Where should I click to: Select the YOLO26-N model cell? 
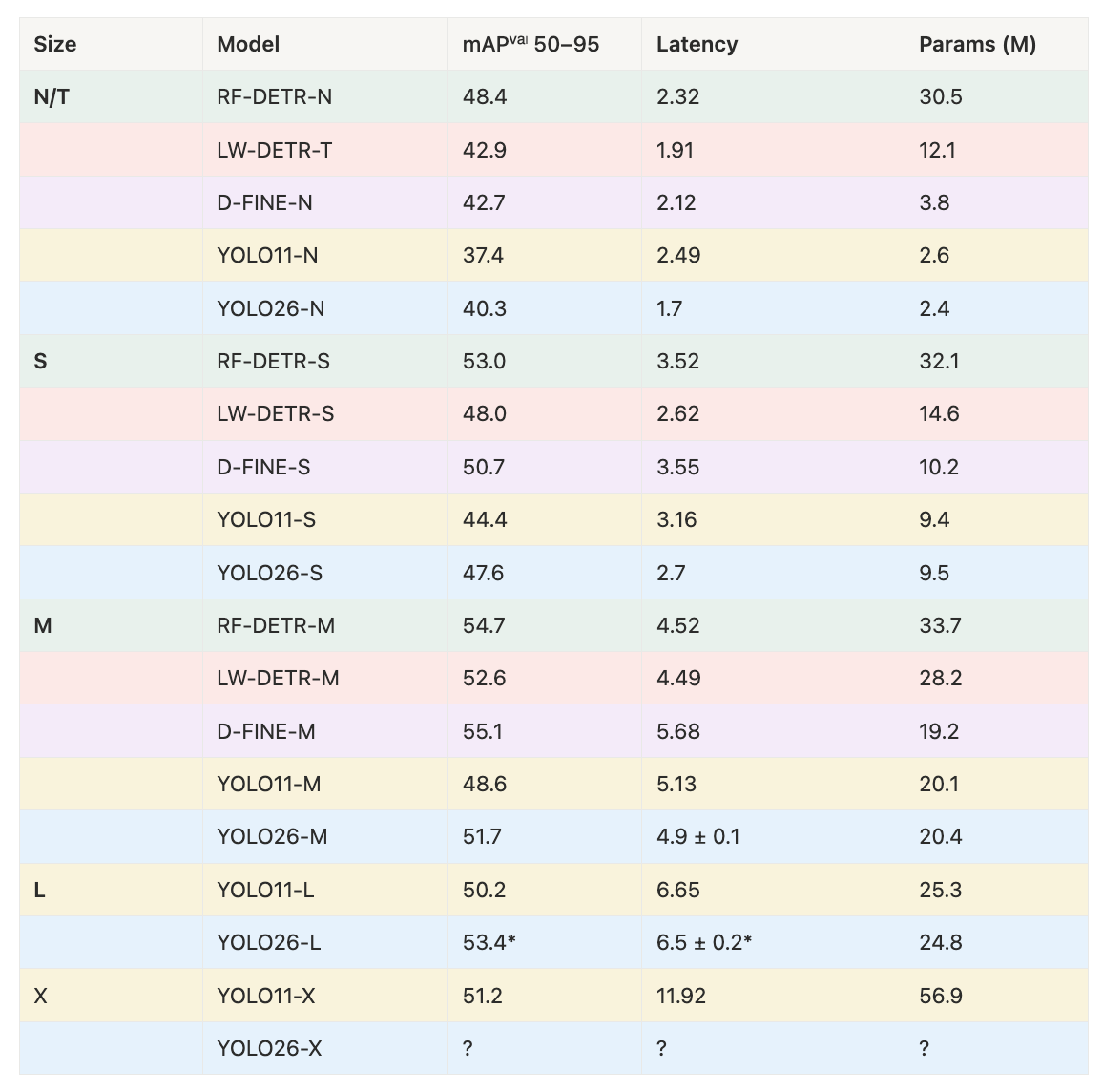click(270, 308)
